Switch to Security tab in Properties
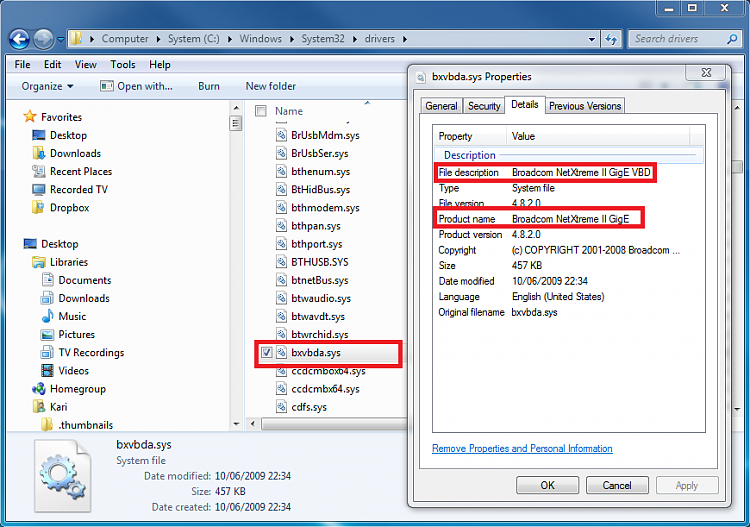750x527 pixels. point(484,106)
